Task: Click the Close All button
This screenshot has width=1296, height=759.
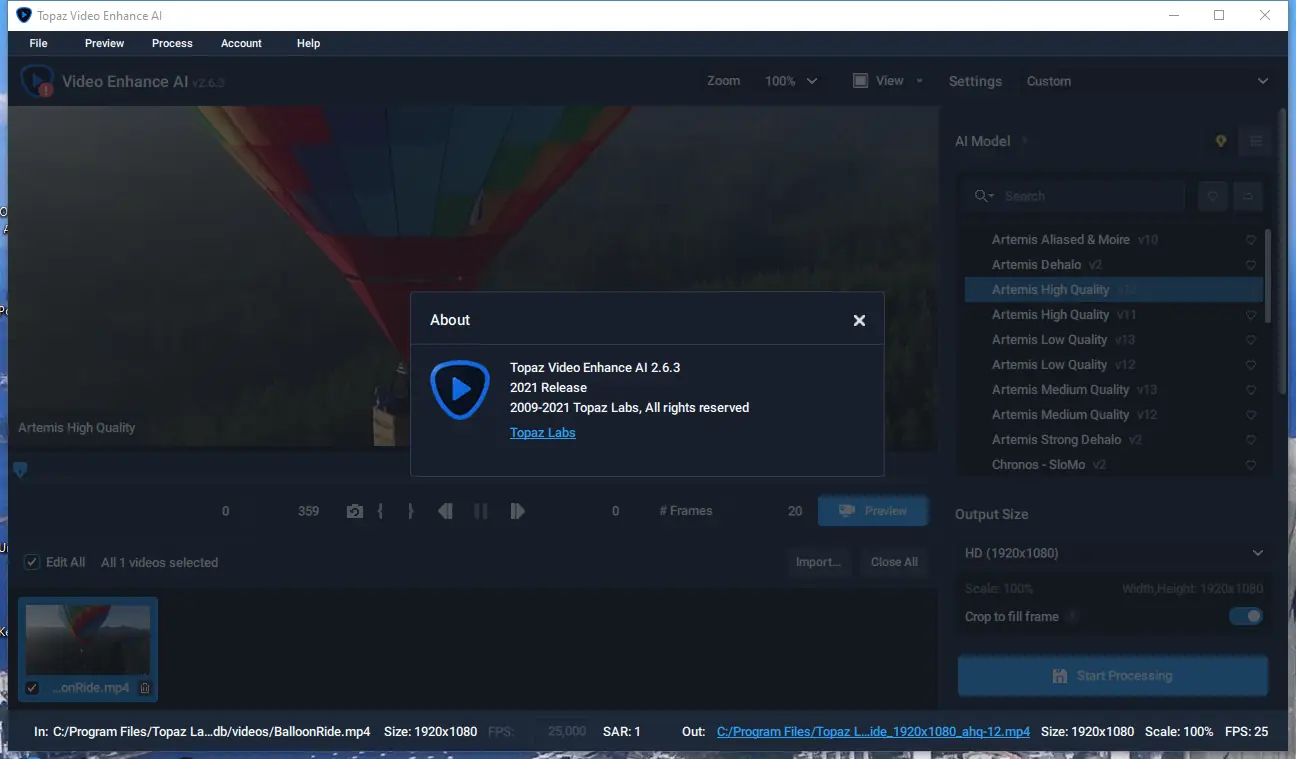Action: click(894, 562)
